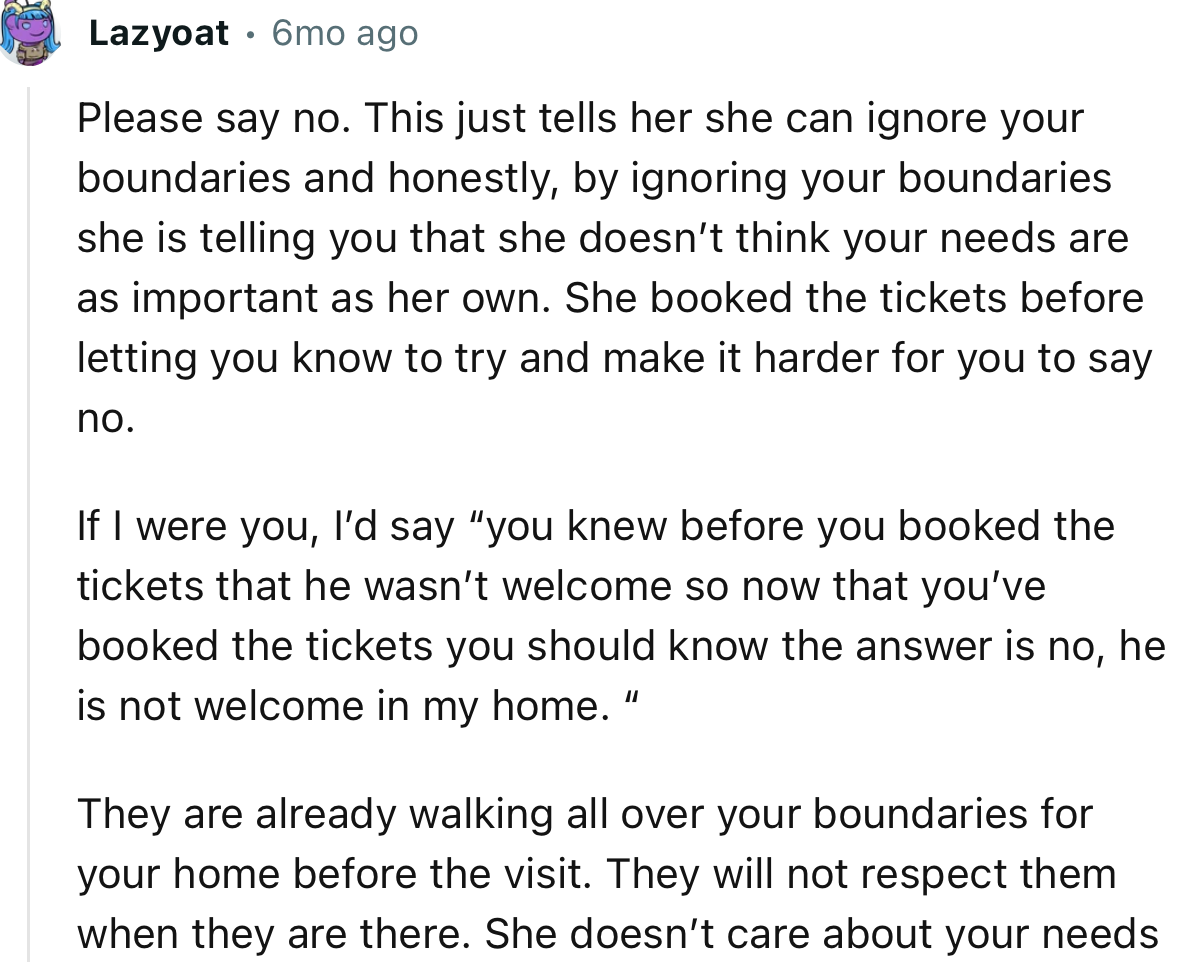This screenshot has height=962, width=1177.
Task: Open the Lazyoat username profile link
Action: [159, 34]
